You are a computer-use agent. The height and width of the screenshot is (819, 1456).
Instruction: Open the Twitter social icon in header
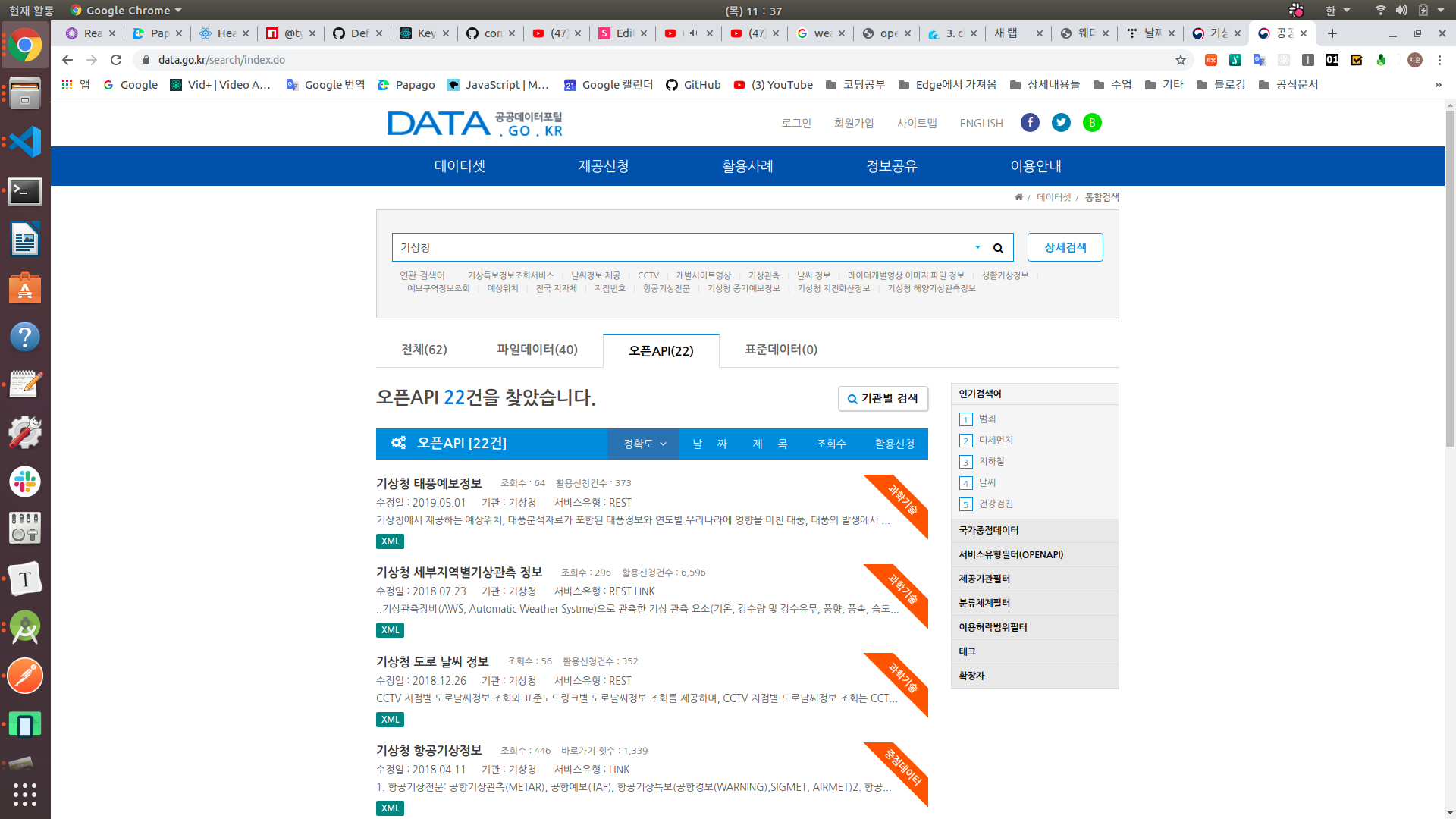click(x=1061, y=123)
